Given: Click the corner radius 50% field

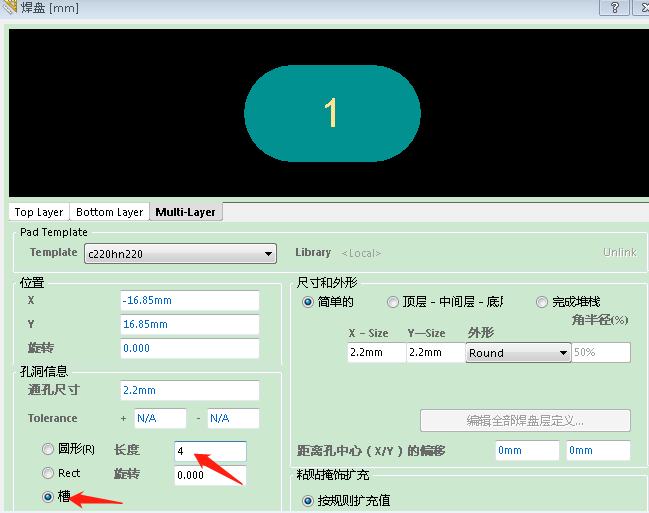Looking at the screenshot, I should 601,353.
